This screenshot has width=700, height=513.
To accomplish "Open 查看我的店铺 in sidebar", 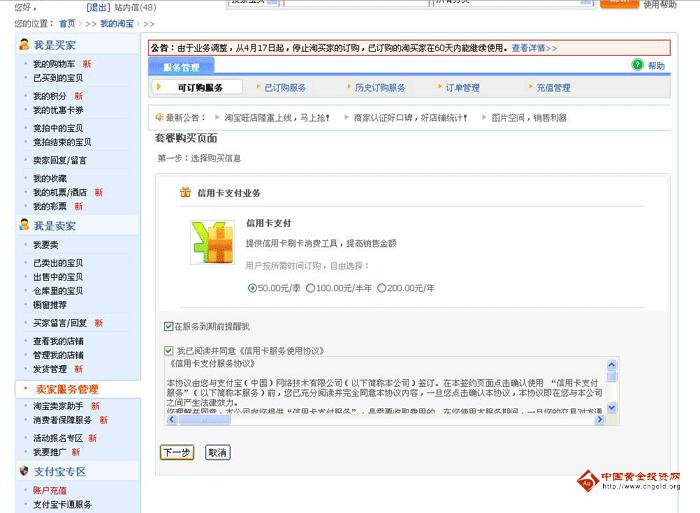I will (x=58, y=341).
